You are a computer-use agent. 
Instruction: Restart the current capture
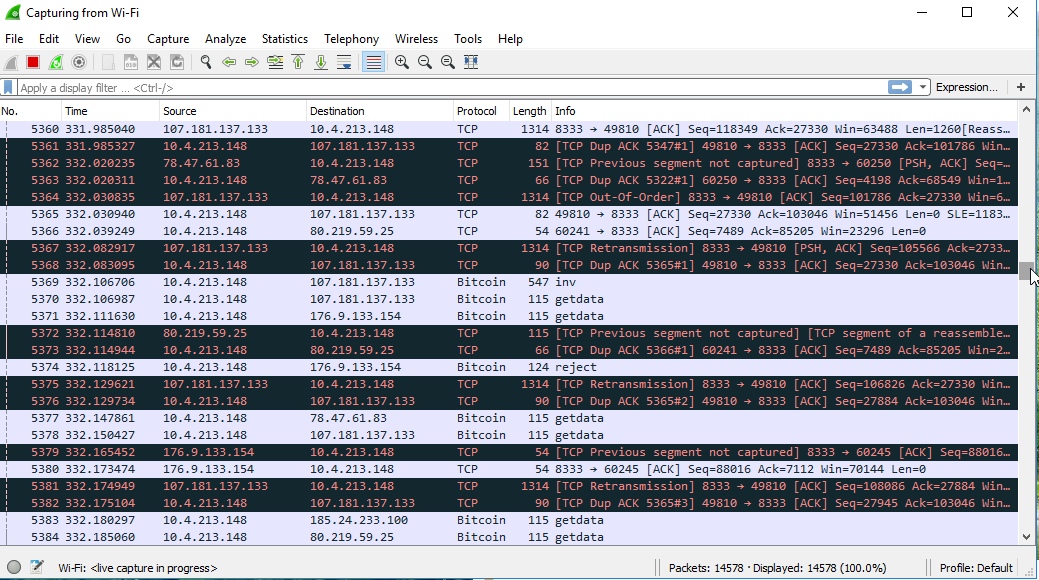(56, 62)
